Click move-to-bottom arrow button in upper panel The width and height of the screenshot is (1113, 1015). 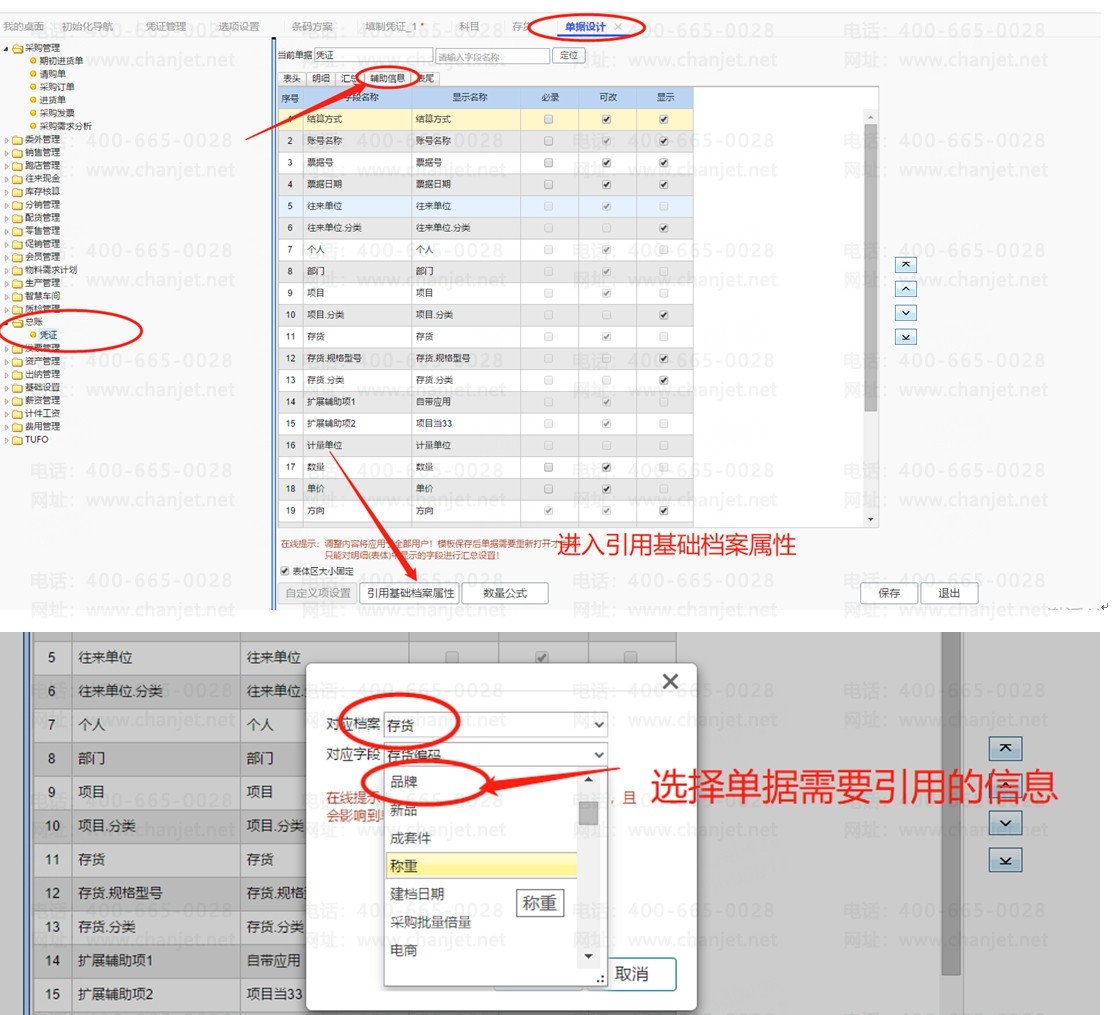point(905,337)
